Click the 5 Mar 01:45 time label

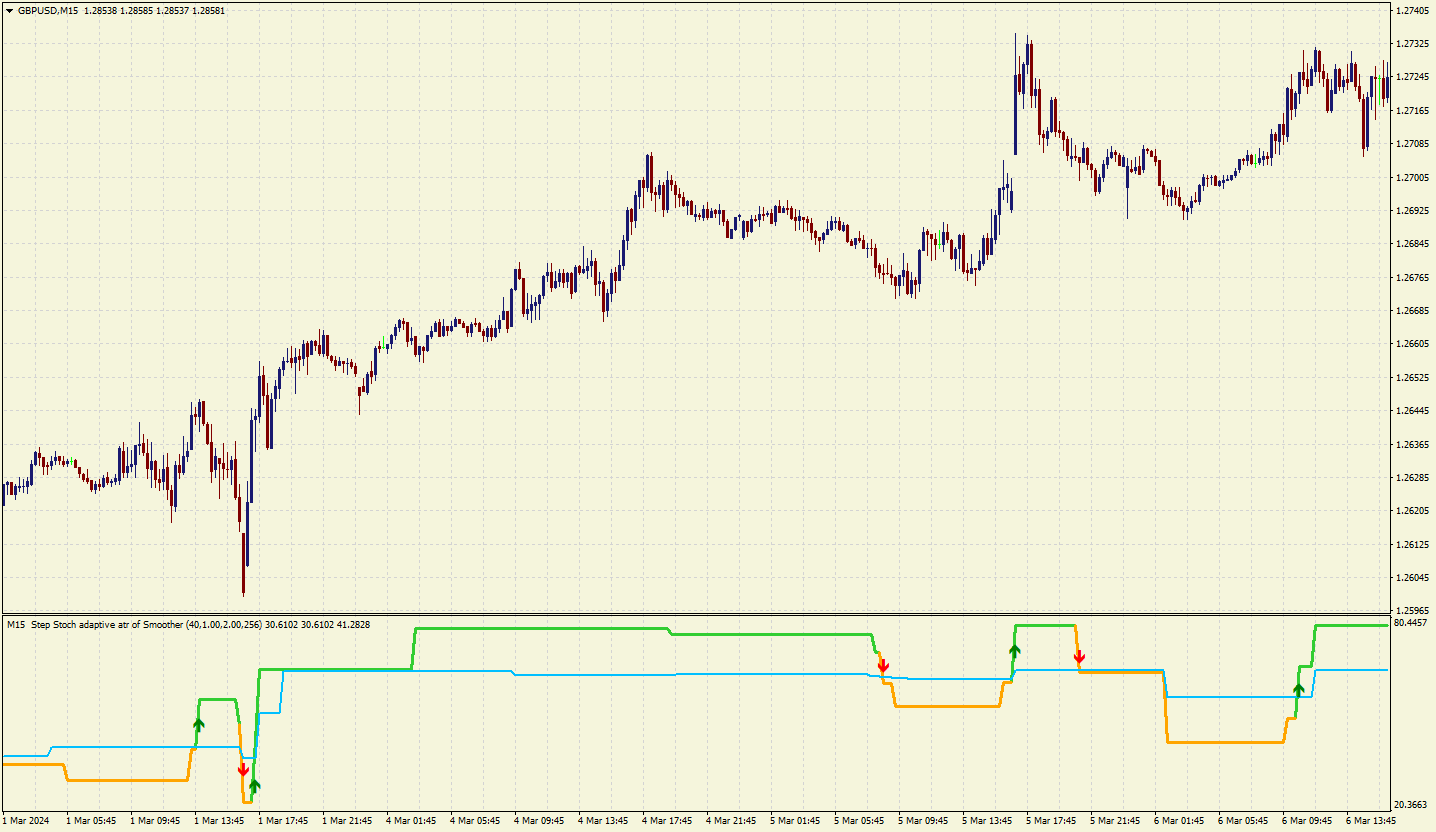(x=794, y=821)
